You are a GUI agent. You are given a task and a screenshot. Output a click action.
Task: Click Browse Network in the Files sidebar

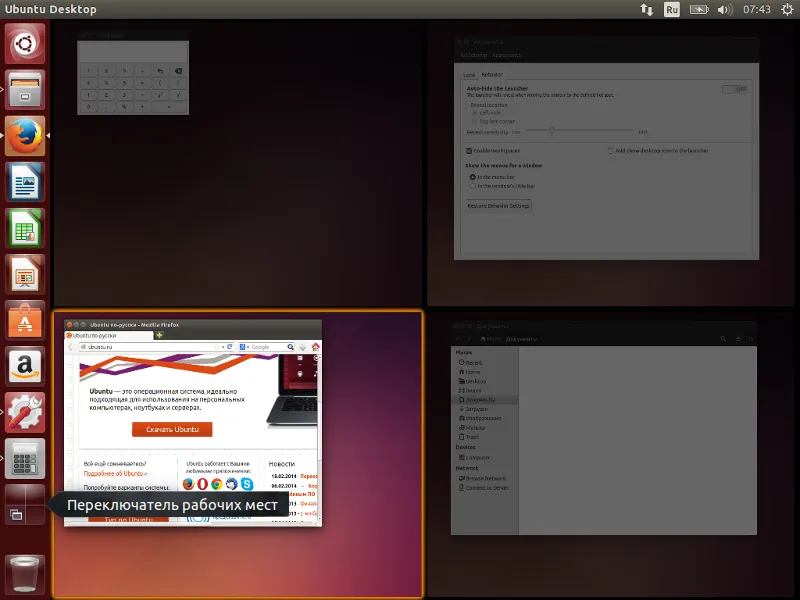(x=483, y=479)
